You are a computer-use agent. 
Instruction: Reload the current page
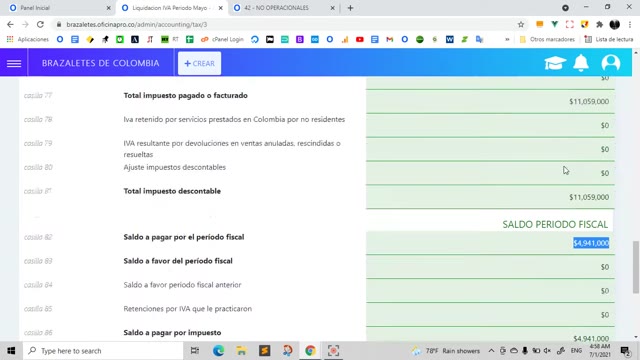pos(40,24)
